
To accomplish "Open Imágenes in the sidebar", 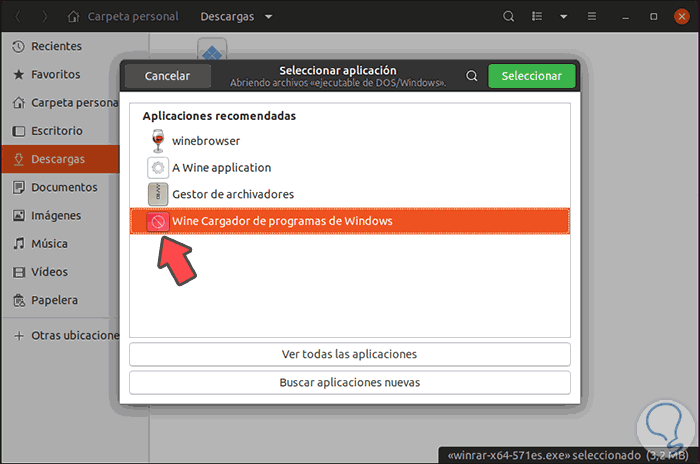I will [x=61, y=215].
